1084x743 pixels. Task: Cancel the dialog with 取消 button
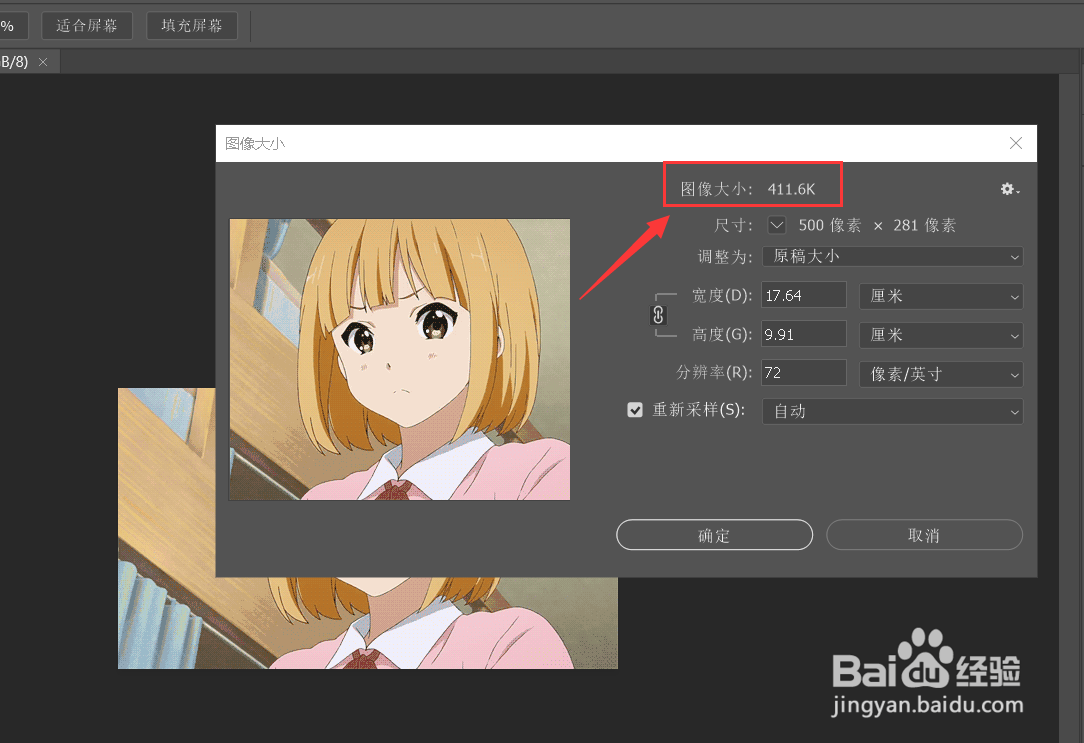924,535
